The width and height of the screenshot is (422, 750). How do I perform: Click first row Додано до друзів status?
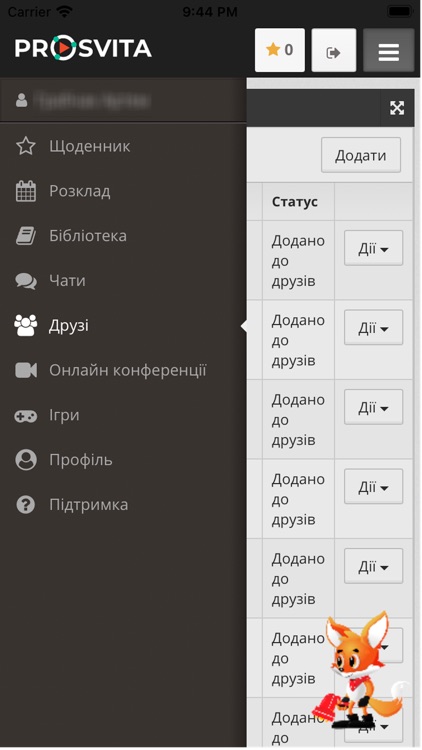tap(298, 261)
